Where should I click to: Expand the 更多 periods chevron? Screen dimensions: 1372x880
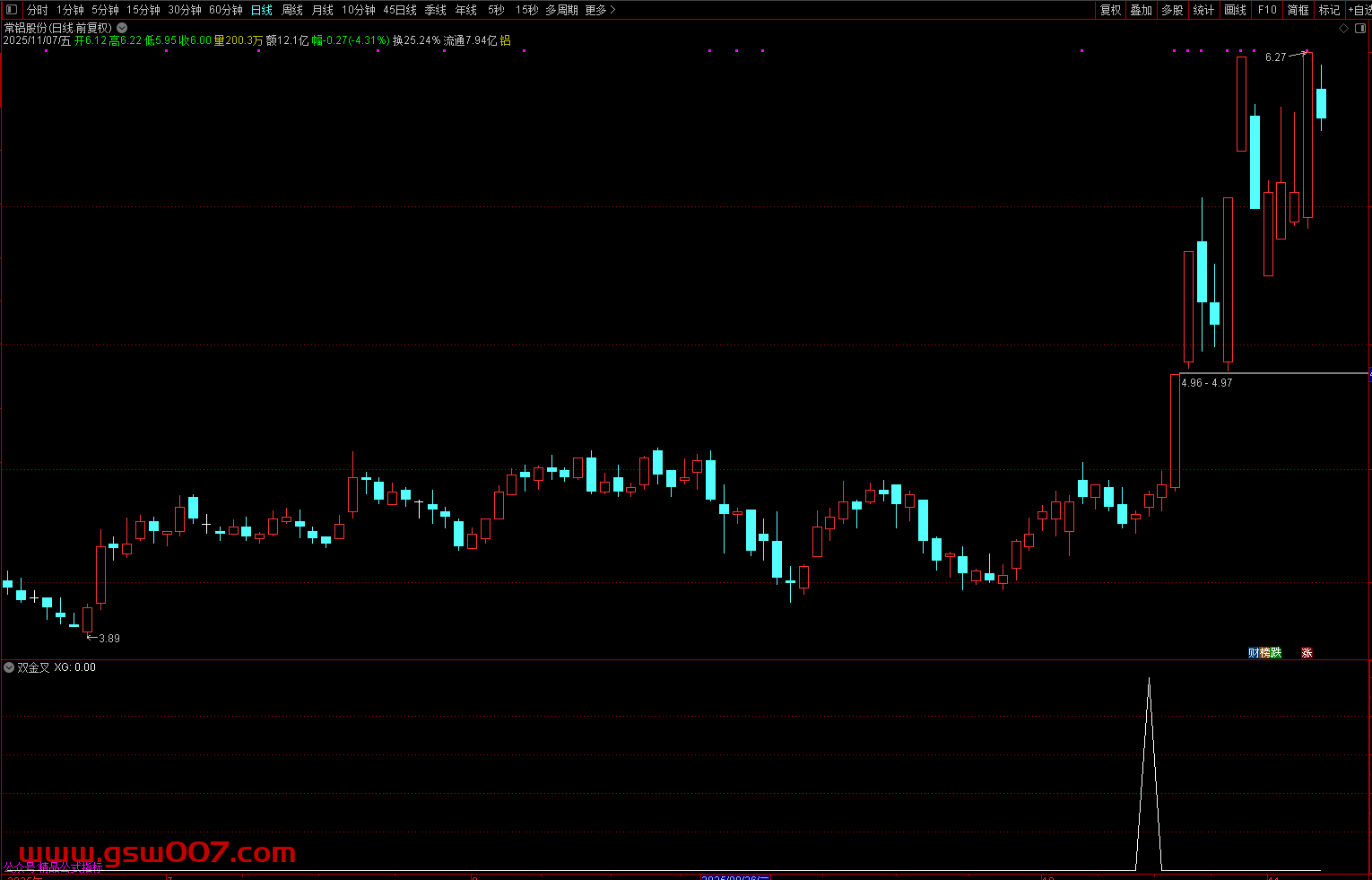(x=612, y=10)
